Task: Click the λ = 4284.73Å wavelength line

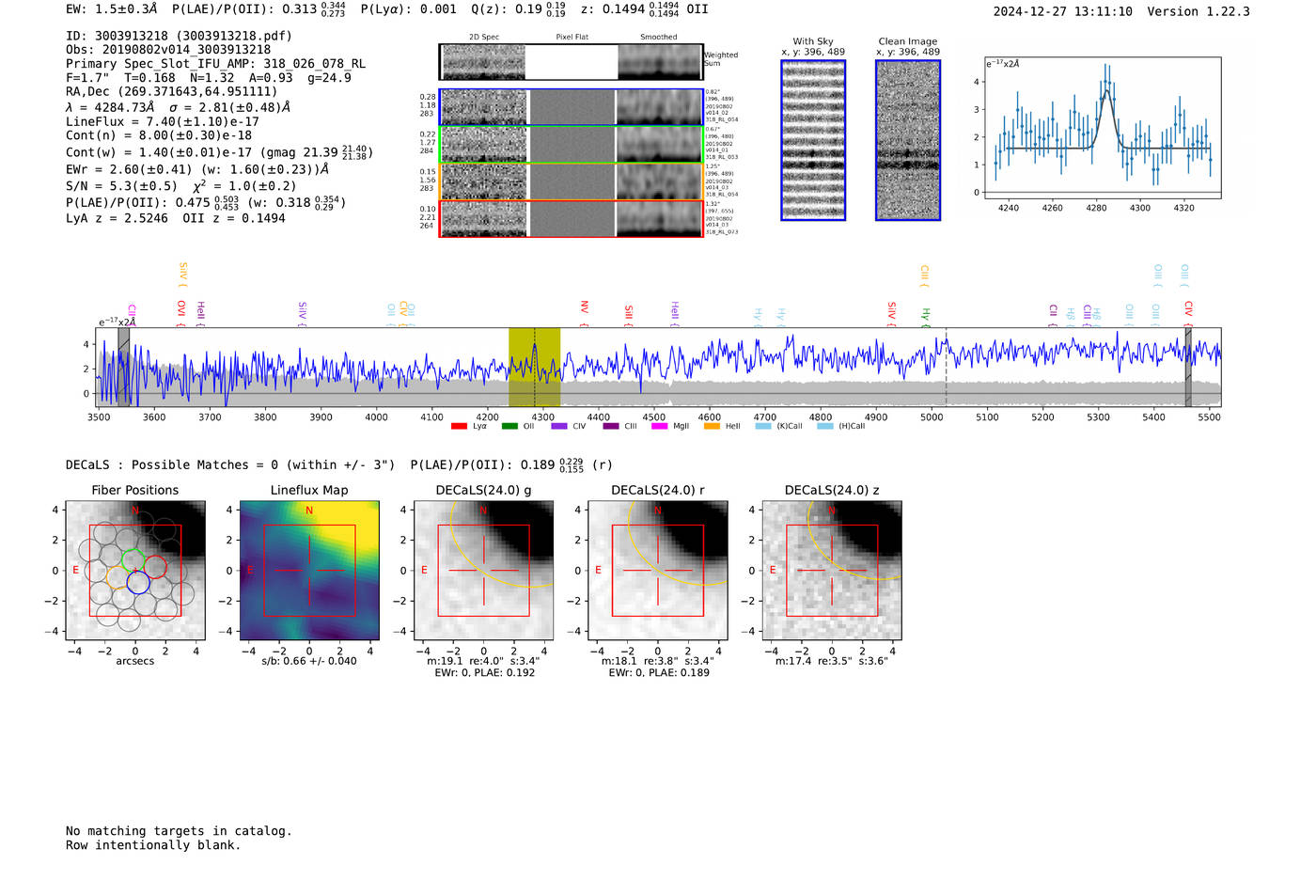Action: pos(178,107)
